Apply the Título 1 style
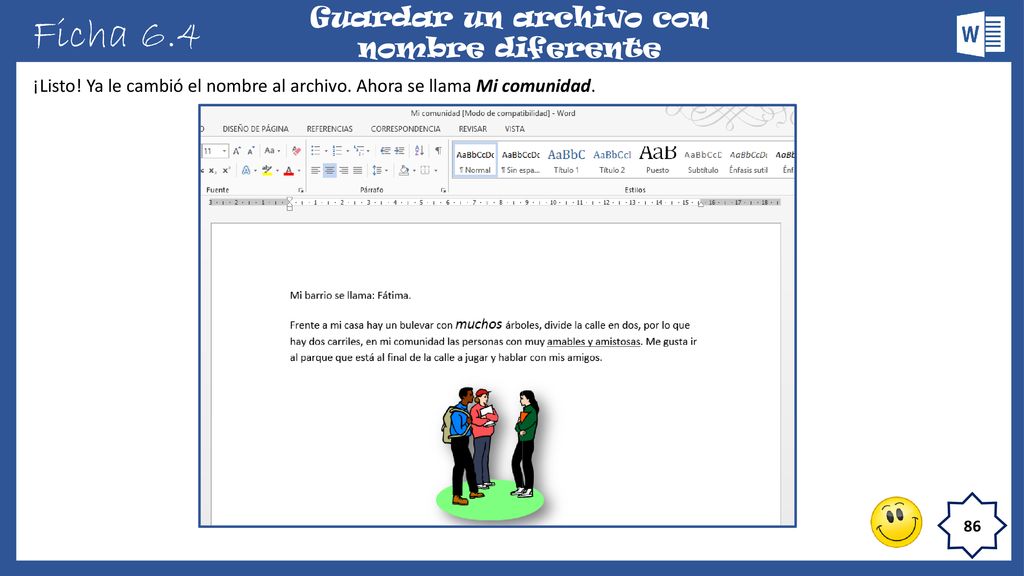The image size is (1024, 576). coord(566,161)
